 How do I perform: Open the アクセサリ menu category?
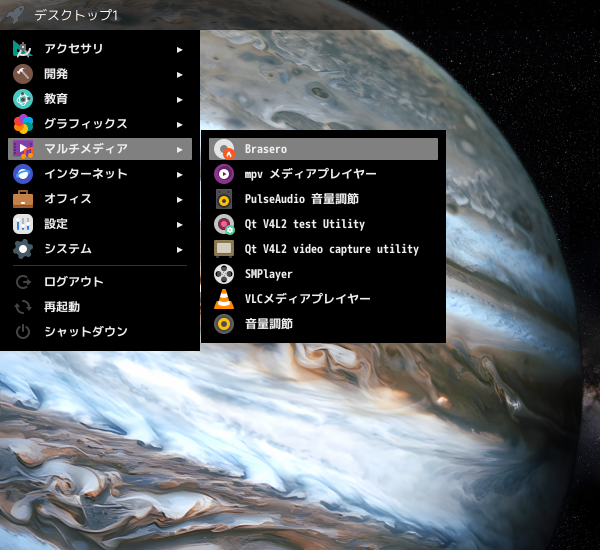(x=100, y=49)
